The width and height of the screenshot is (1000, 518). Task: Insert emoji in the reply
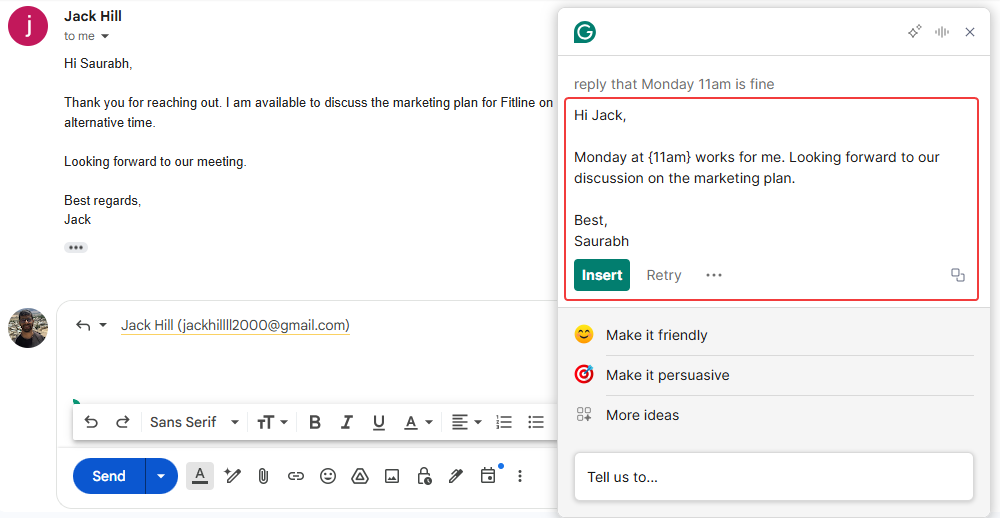coord(328,476)
